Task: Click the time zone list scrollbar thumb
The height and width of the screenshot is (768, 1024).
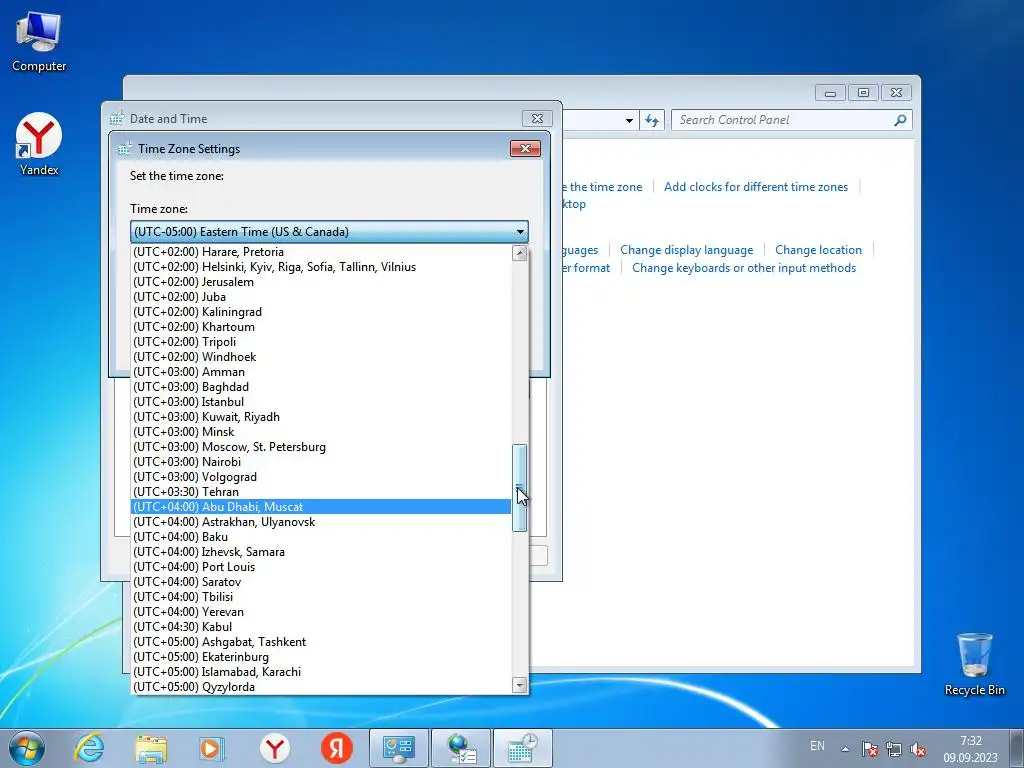Action: tap(520, 488)
